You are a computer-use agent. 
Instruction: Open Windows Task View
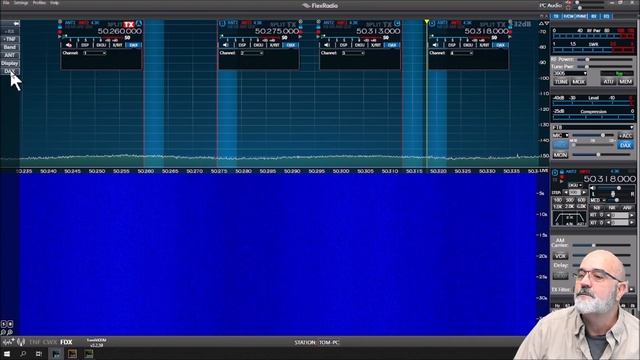pos(39,354)
